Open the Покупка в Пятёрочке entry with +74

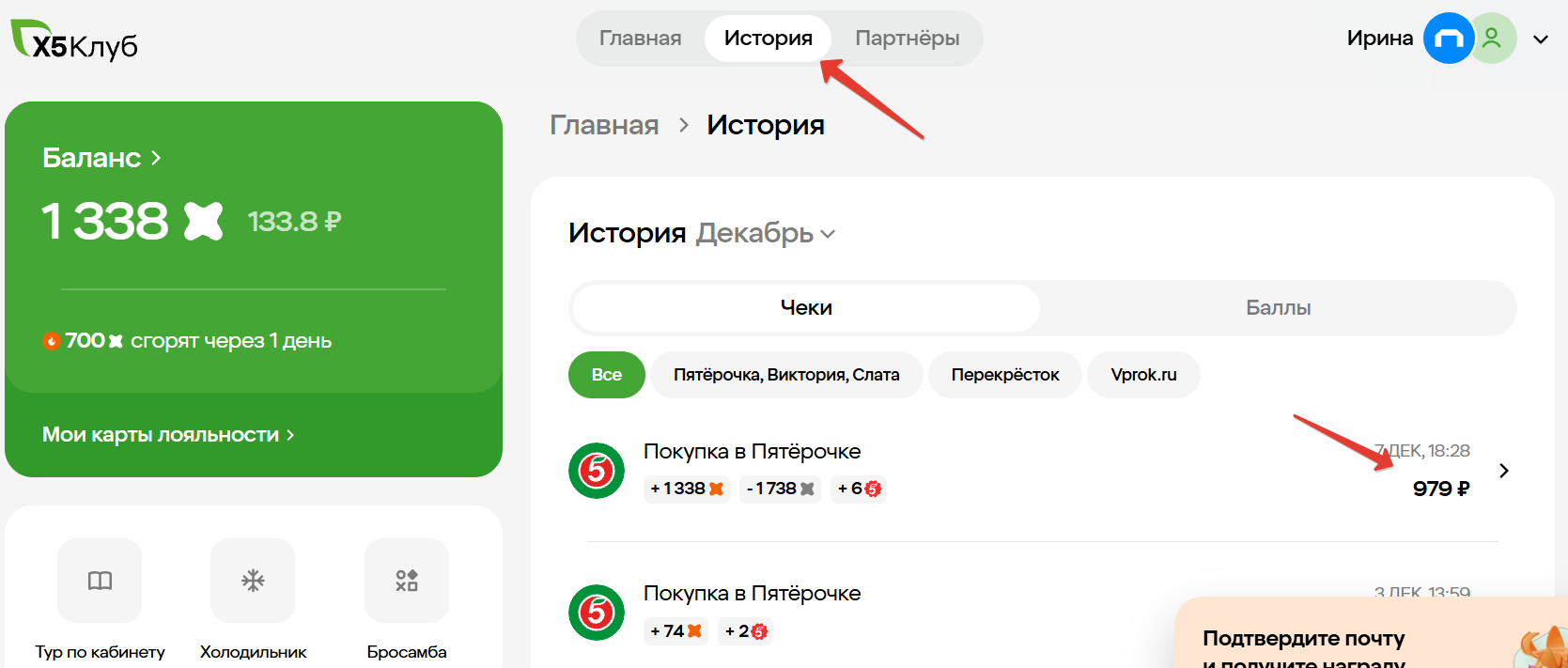pos(752,594)
